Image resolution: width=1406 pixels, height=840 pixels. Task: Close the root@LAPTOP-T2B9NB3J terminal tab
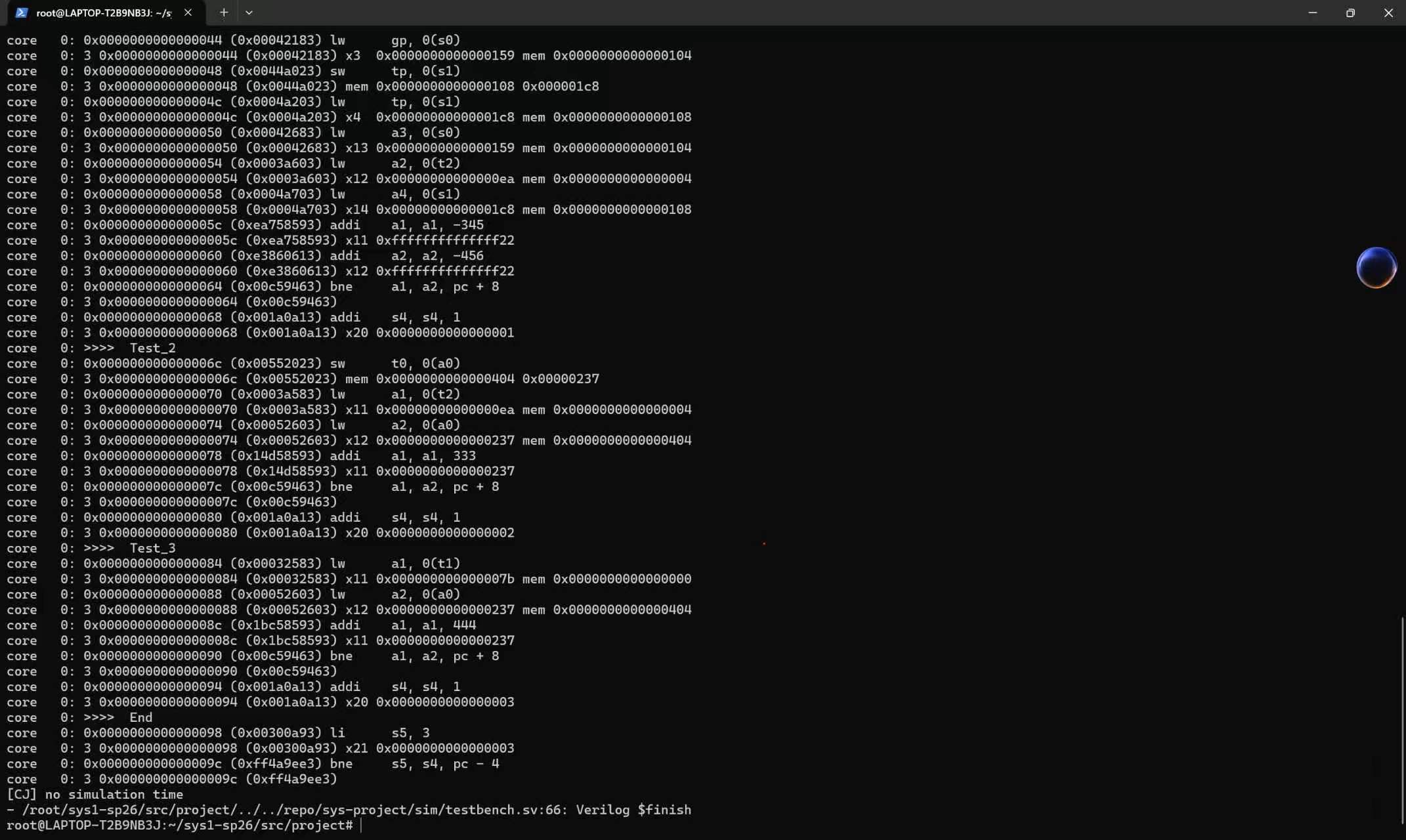coord(188,12)
